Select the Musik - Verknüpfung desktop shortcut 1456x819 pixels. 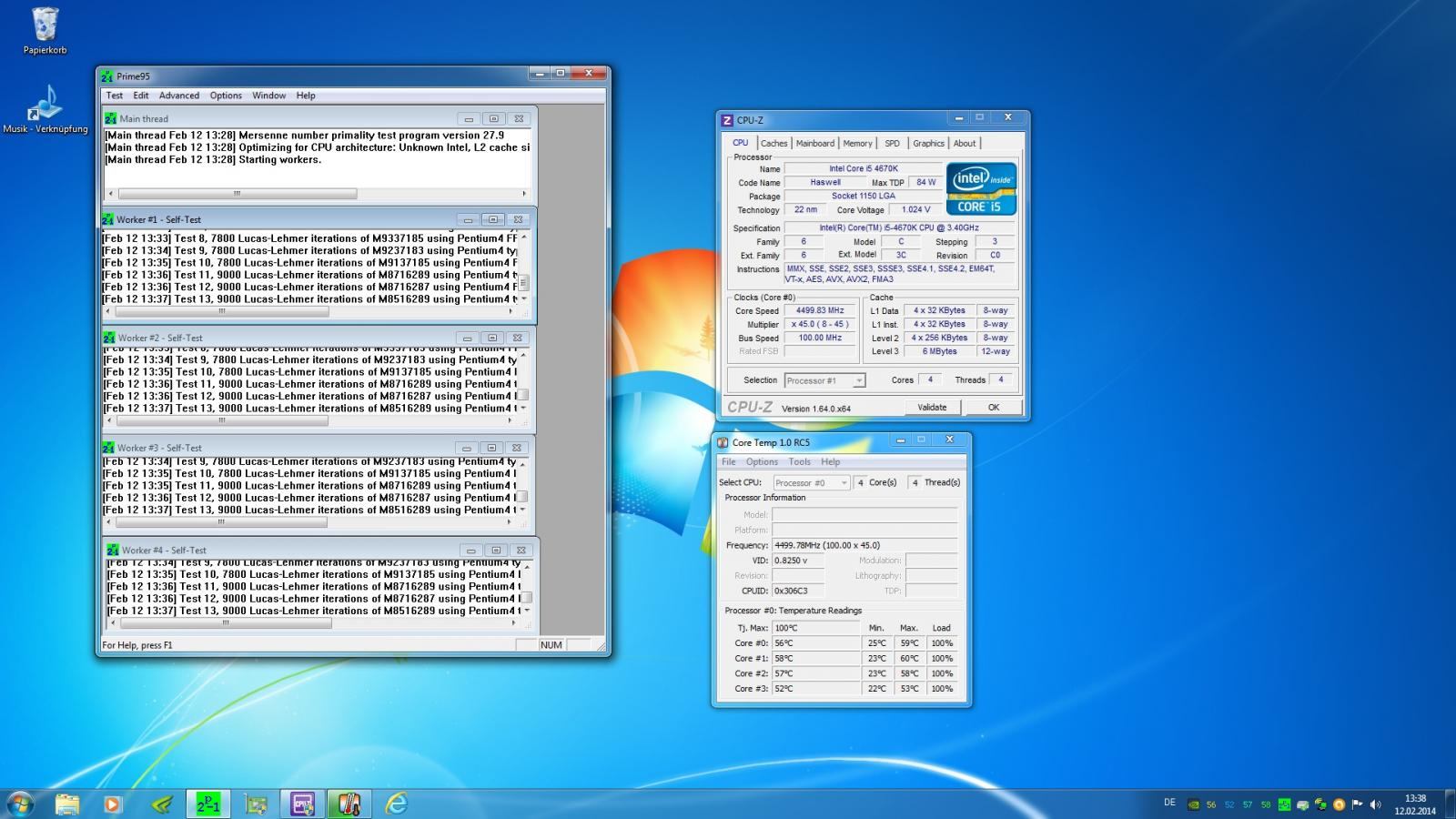click(45, 109)
